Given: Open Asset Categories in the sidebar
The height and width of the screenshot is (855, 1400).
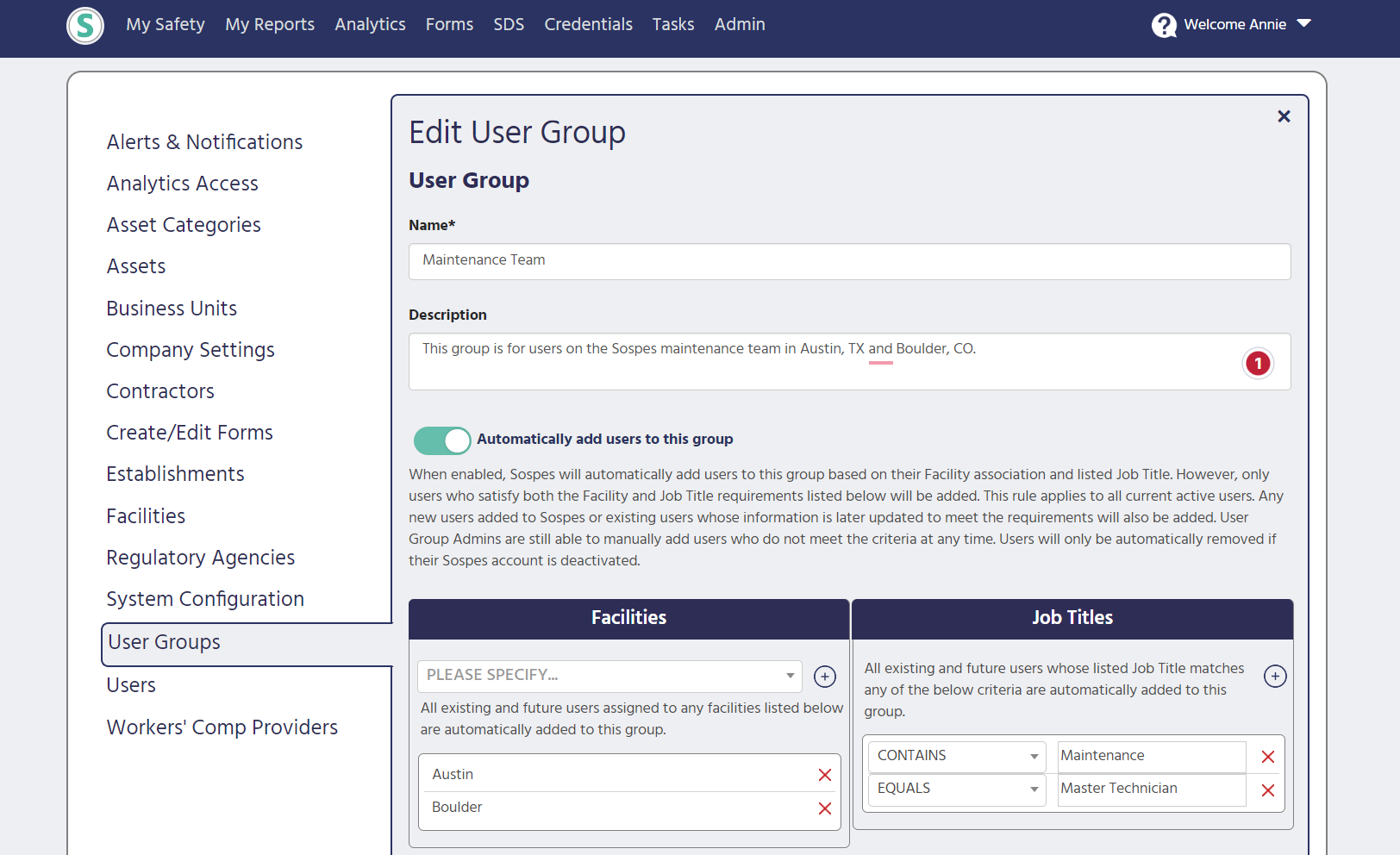Looking at the screenshot, I should coord(184,225).
